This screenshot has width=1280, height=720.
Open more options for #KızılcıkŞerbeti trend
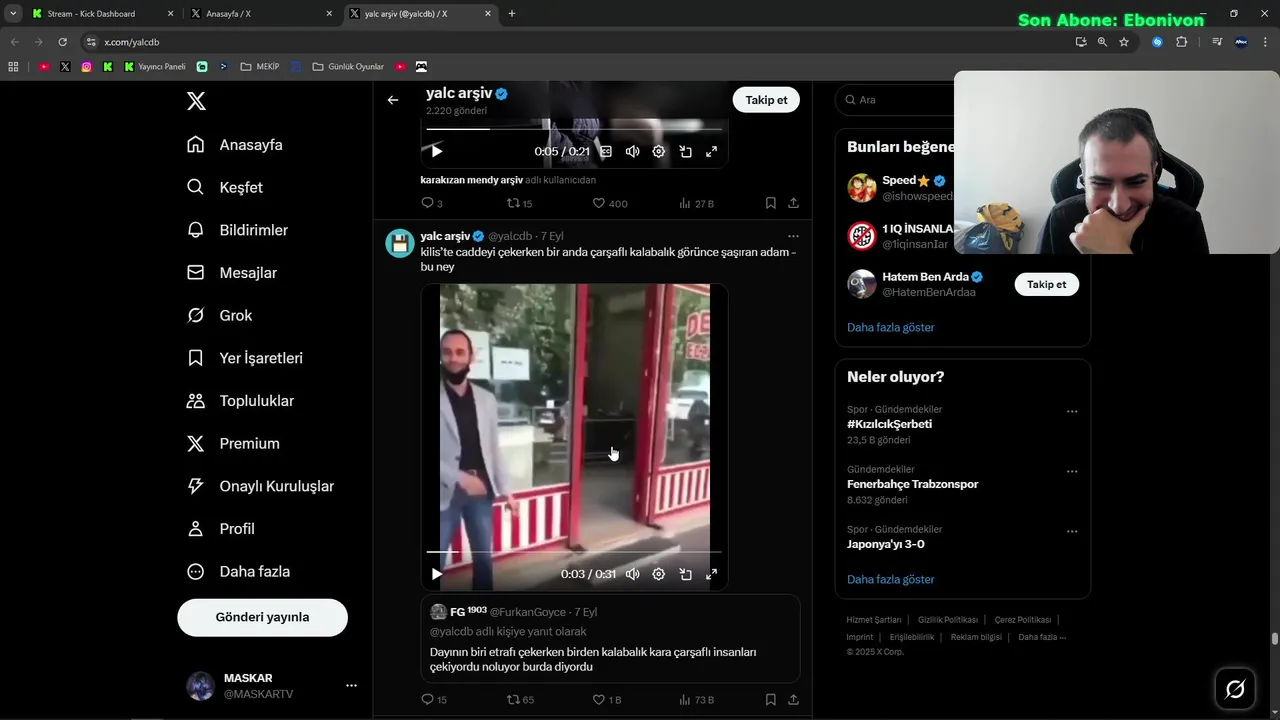click(1072, 412)
